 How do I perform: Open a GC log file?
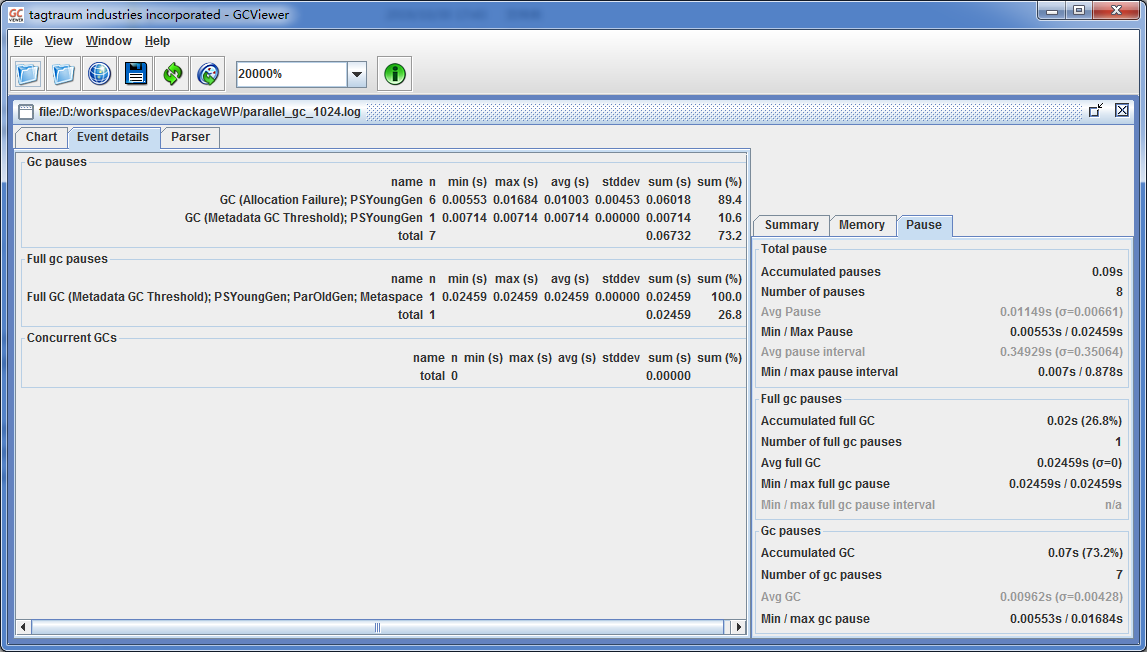pos(27,73)
